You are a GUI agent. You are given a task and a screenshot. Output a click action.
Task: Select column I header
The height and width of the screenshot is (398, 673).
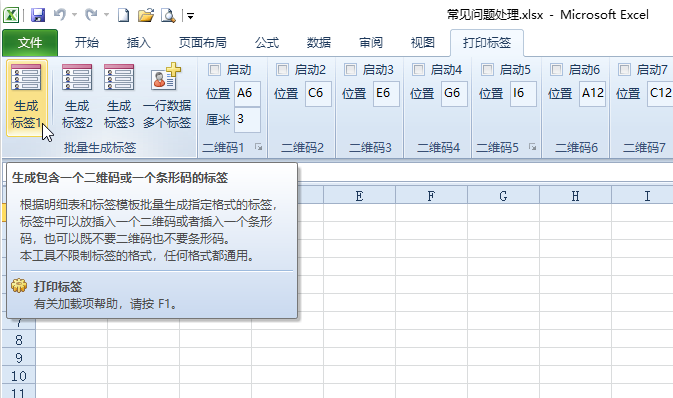[643, 196]
